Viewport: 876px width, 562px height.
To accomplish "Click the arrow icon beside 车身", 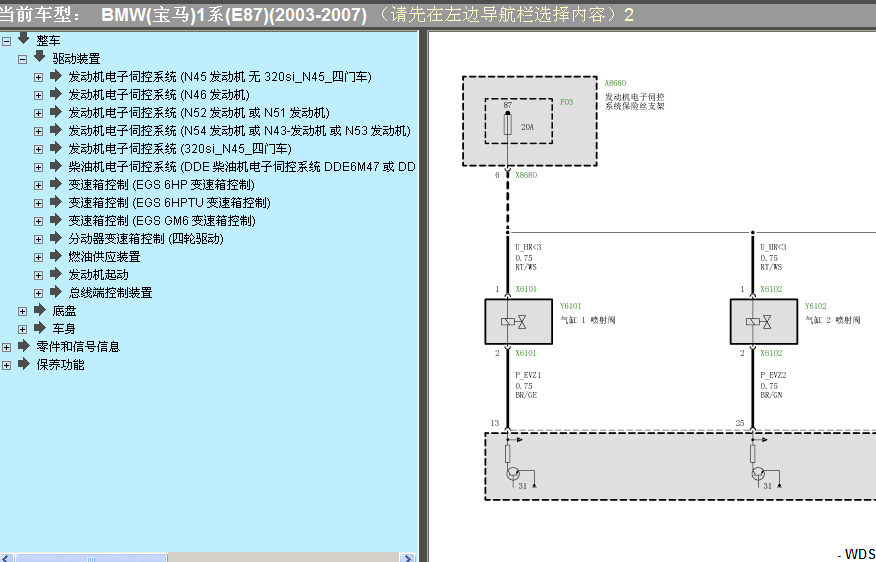I will (40, 328).
